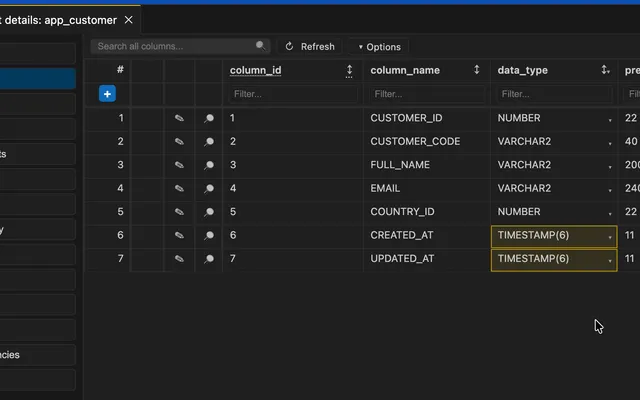This screenshot has width=640, height=400.
Task: Open details magnifier for COUNTRY_ID row
Action: (209, 212)
